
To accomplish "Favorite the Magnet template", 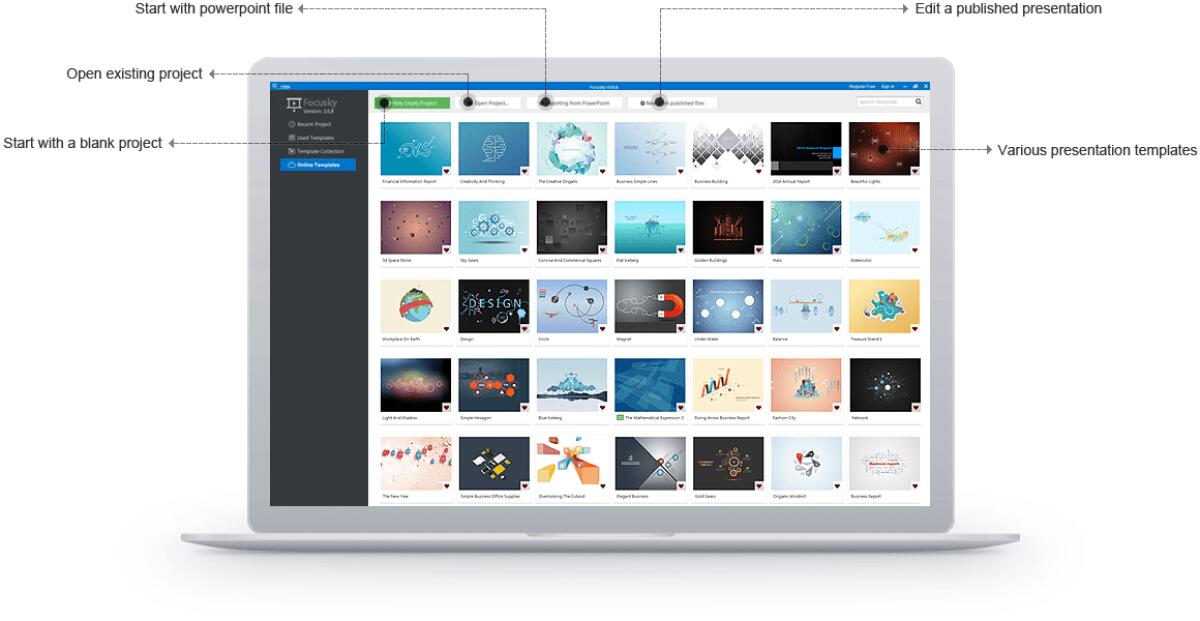I will (x=679, y=330).
